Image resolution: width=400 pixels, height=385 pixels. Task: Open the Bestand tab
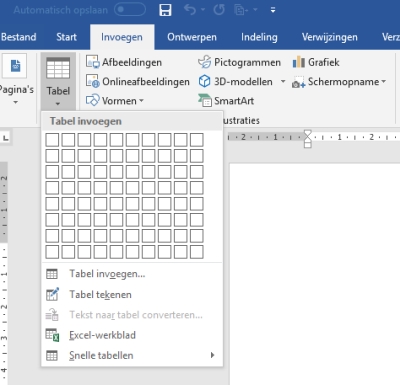coord(19,37)
